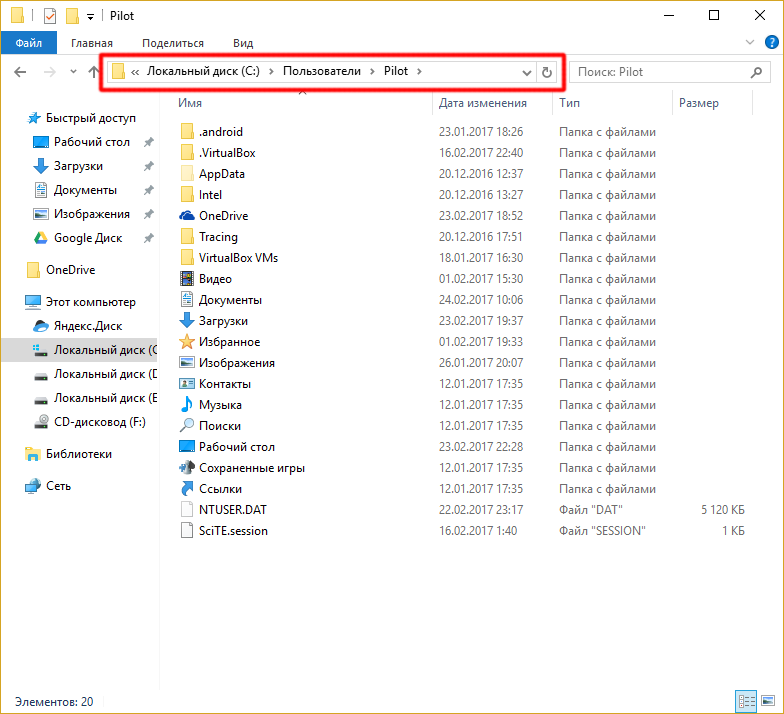Switch to the Главная ribbon tab
Image resolution: width=784 pixels, height=714 pixels.
point(92,43)
